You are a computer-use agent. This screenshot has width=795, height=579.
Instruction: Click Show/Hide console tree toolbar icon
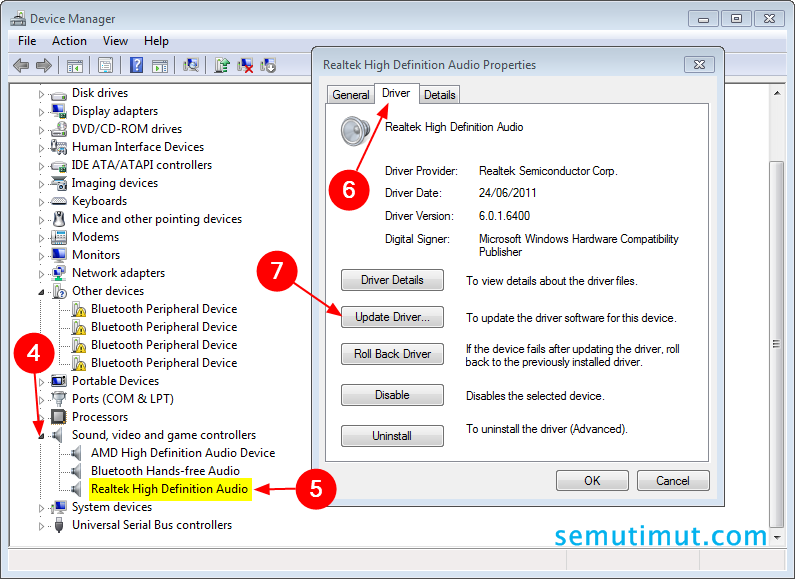click(x=75, y=65)
